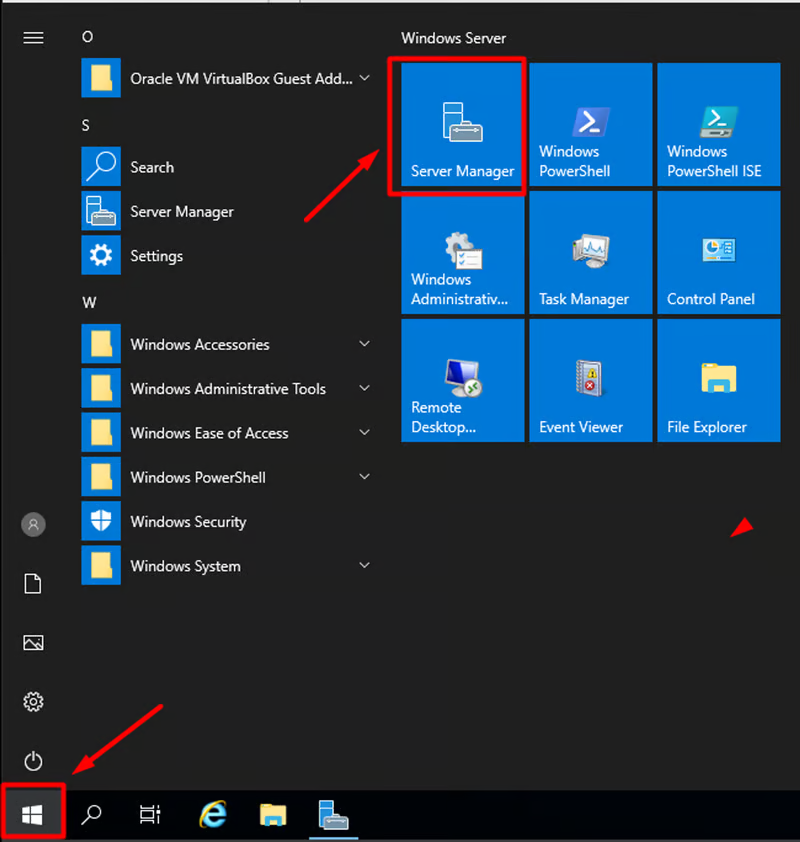Click the Power button in the Start sidebar
Image resolution: width=800 pixels, height=842 pixels.
tap(33, 761)
